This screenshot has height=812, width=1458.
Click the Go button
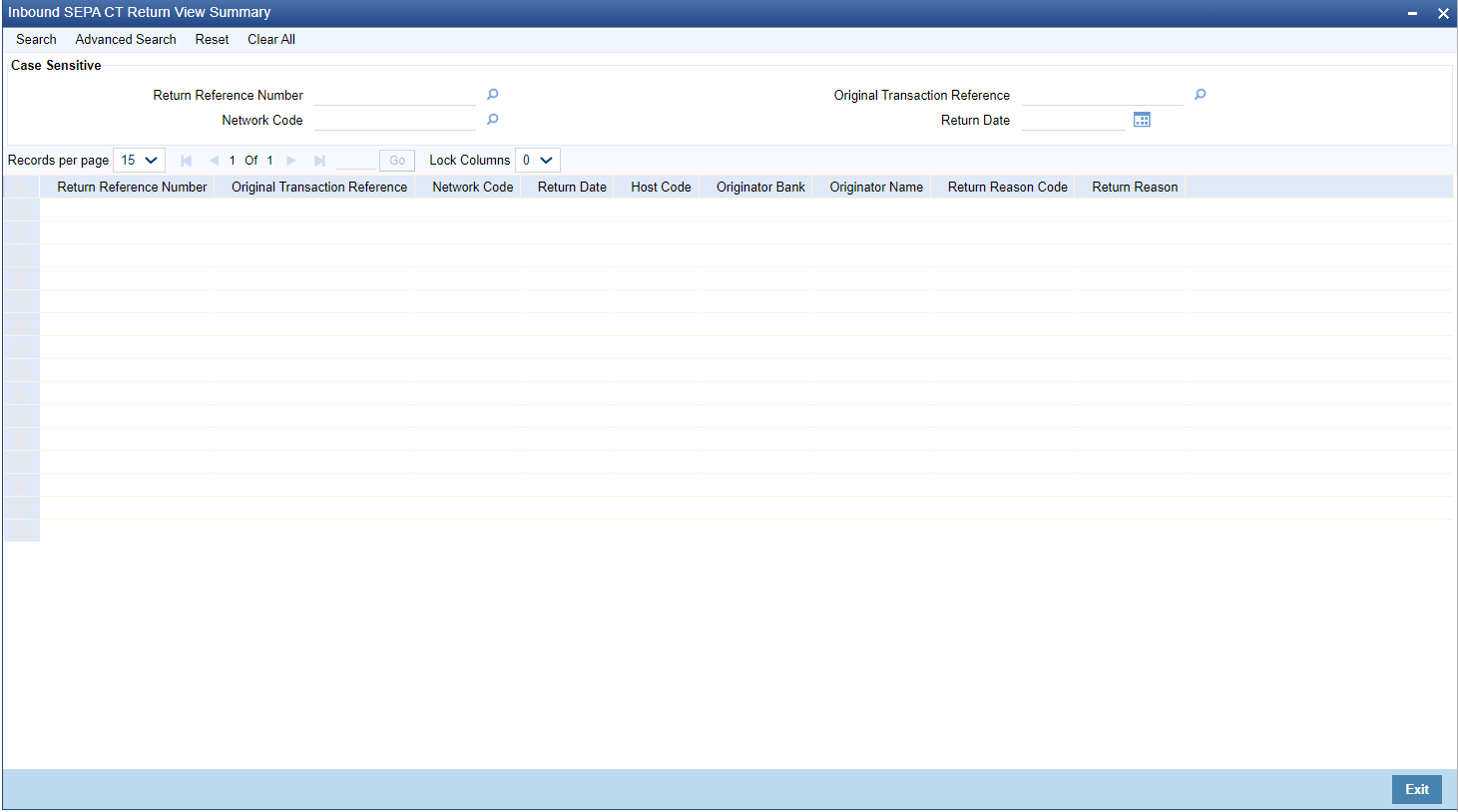click(397, 161)
